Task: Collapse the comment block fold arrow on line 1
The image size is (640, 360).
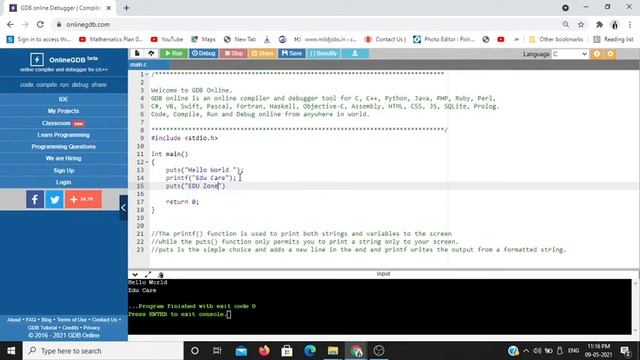Action: click(x=147, y=74)
